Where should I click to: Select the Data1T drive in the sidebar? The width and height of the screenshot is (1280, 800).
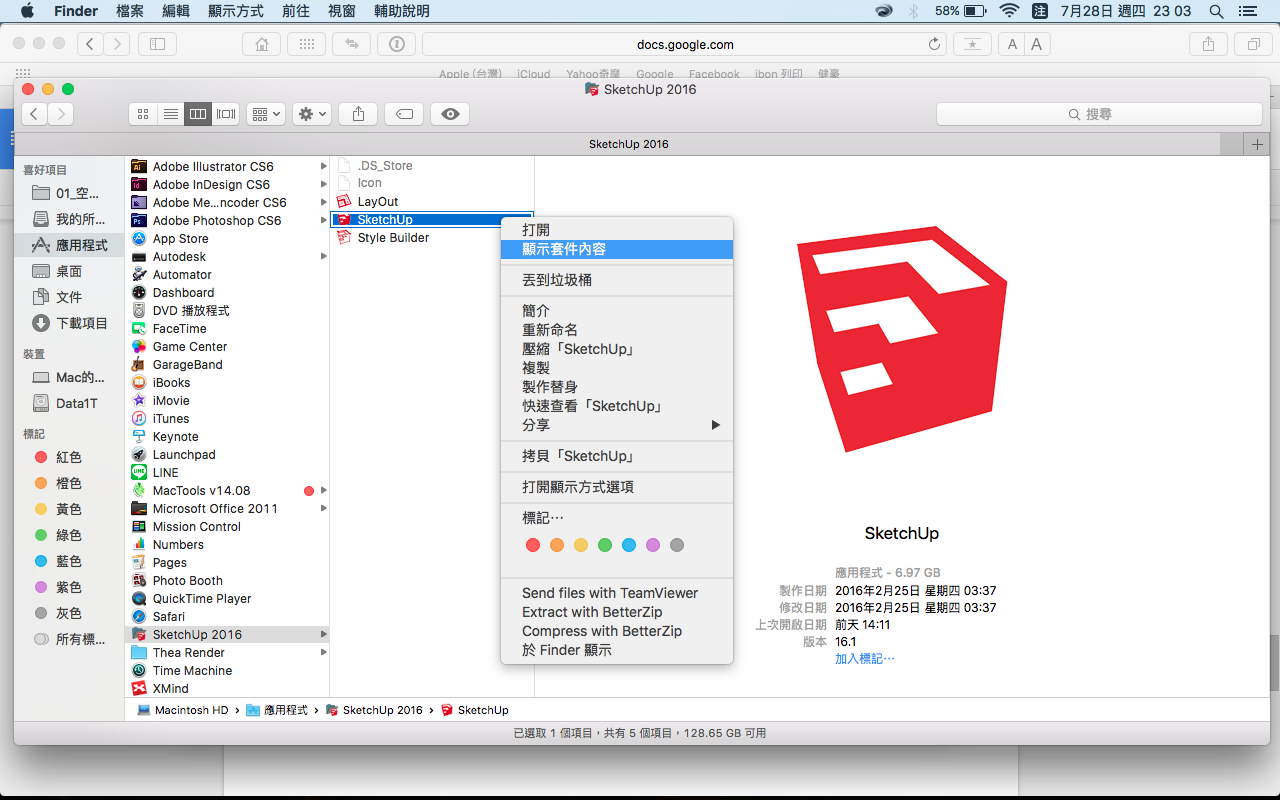(x=69, y=403)
